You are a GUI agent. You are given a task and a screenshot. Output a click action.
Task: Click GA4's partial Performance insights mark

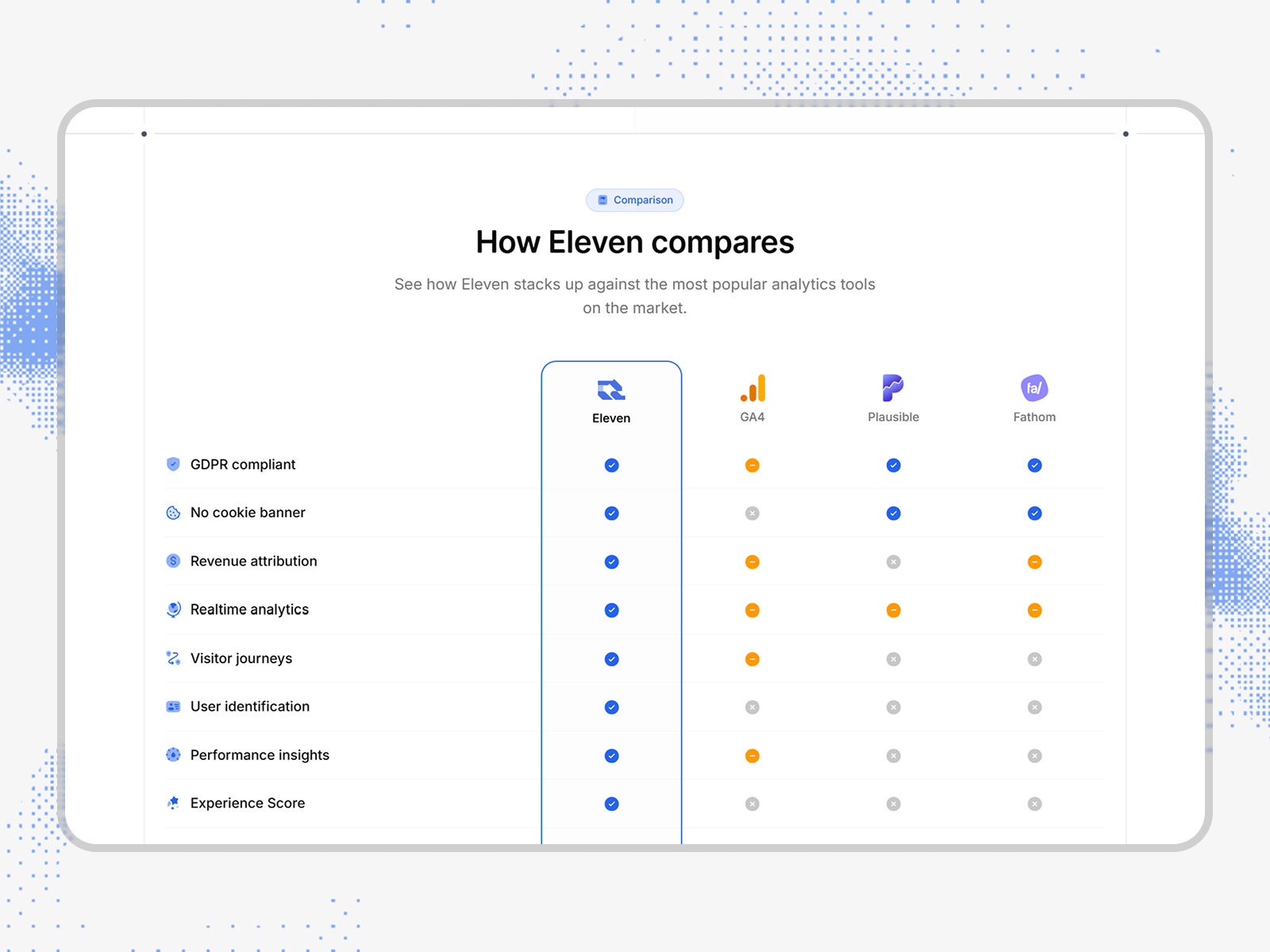tap(752, 756)
